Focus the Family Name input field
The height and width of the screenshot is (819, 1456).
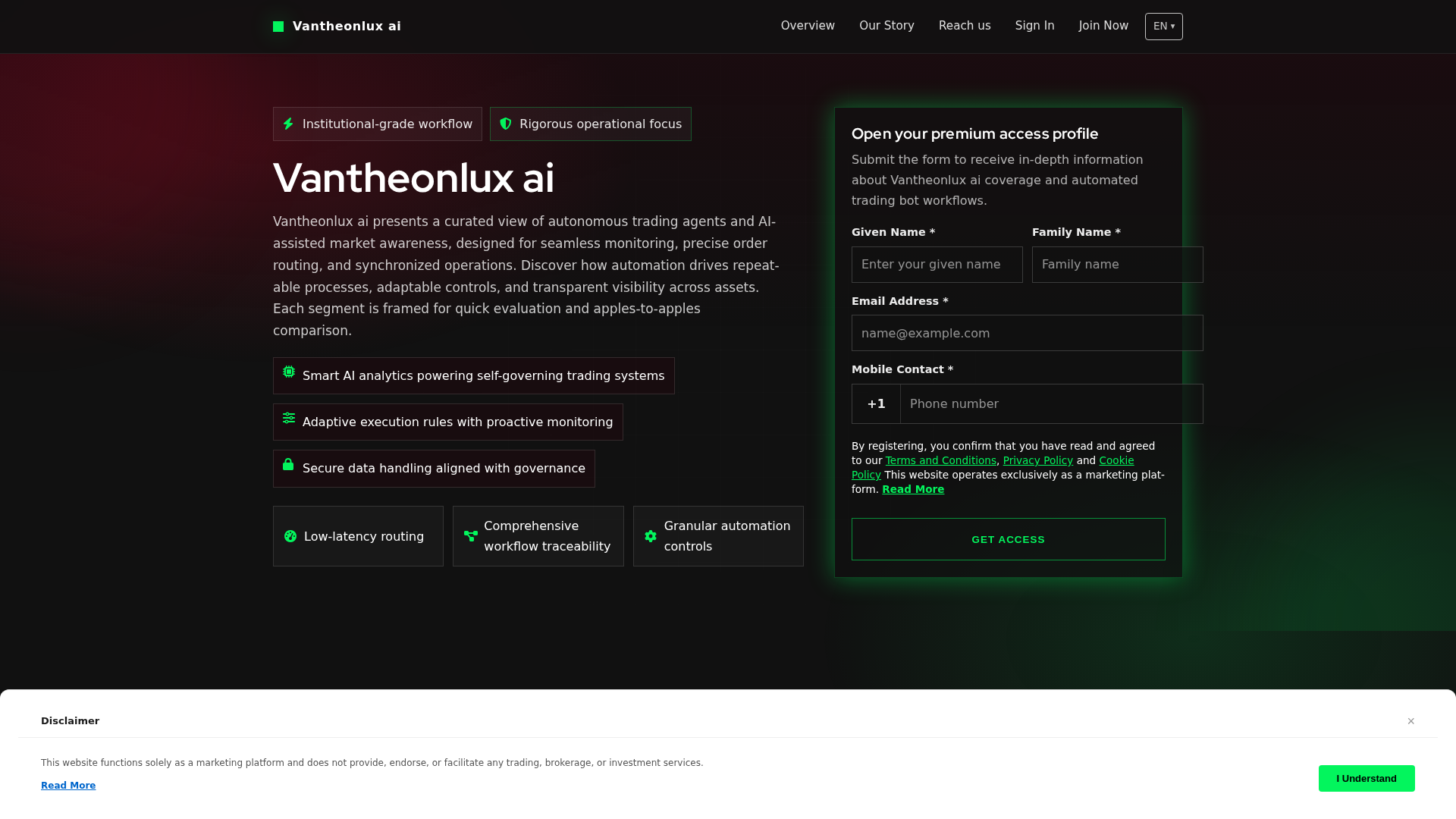click(x=1118, y=265)
